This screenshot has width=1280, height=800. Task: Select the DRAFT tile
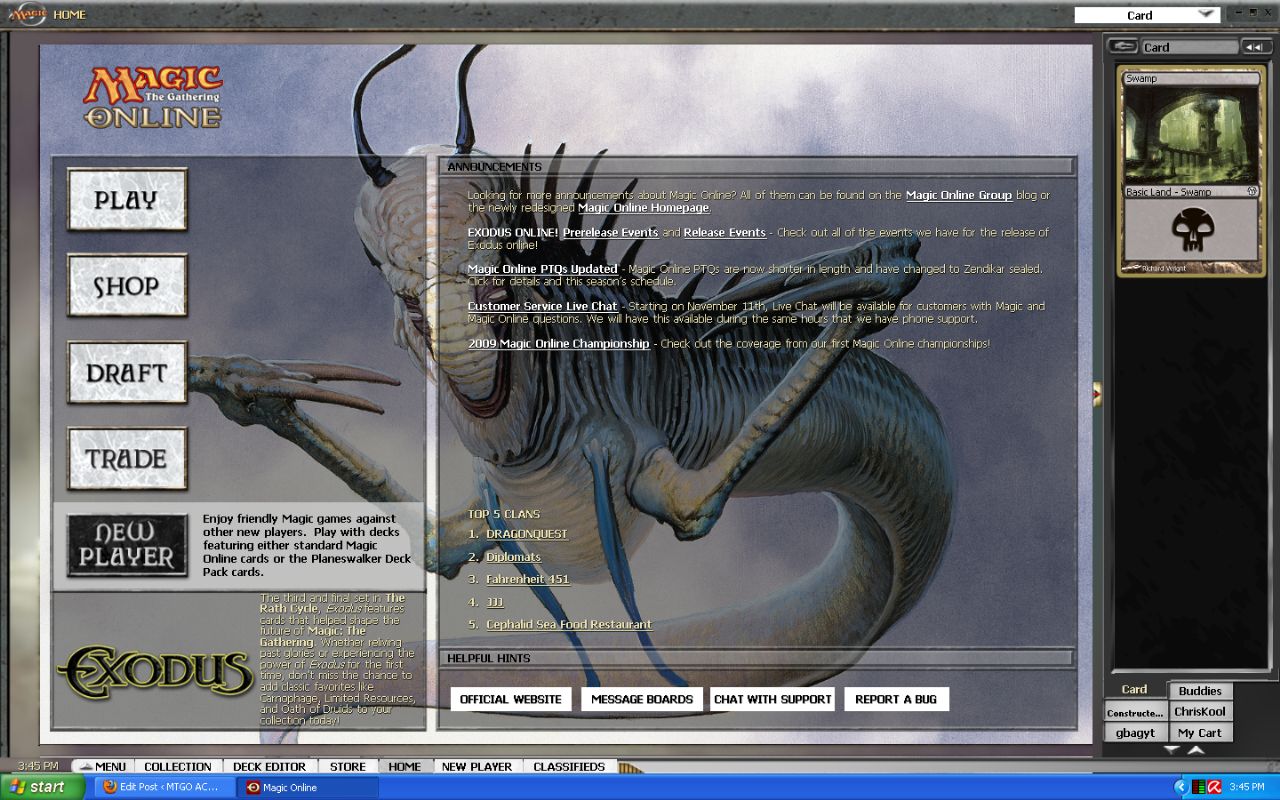point(127,372)
